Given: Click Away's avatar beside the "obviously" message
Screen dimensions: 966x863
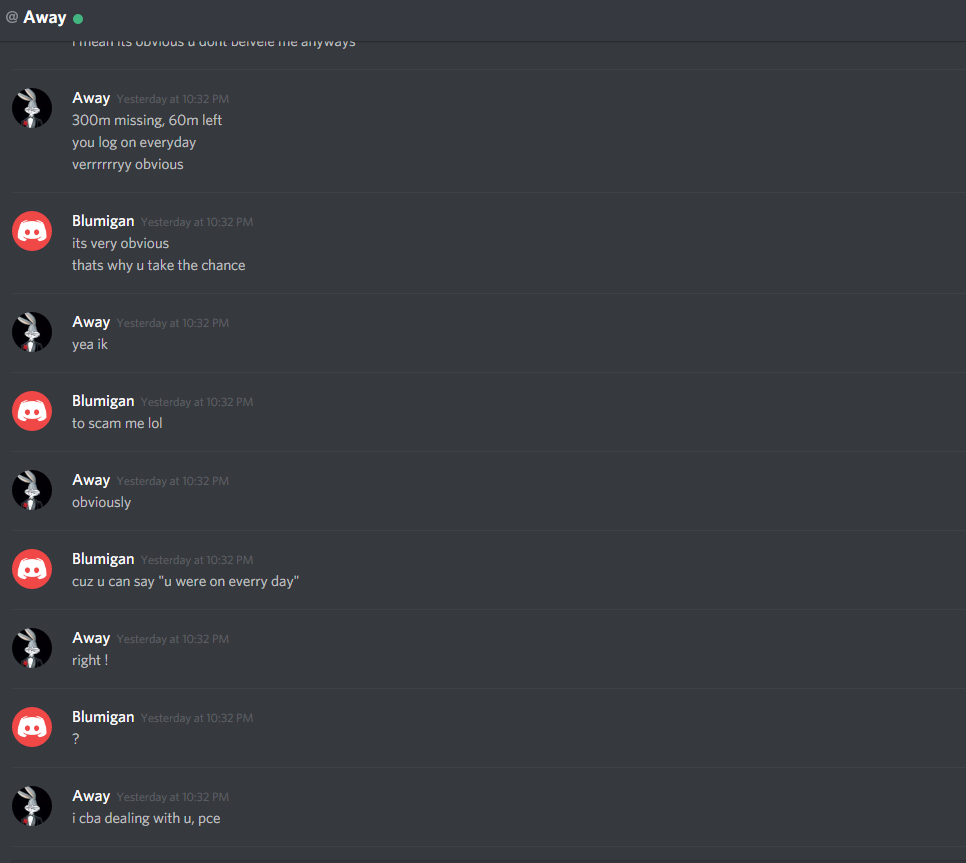Looking at the screenshot, I should pos(32,490).
